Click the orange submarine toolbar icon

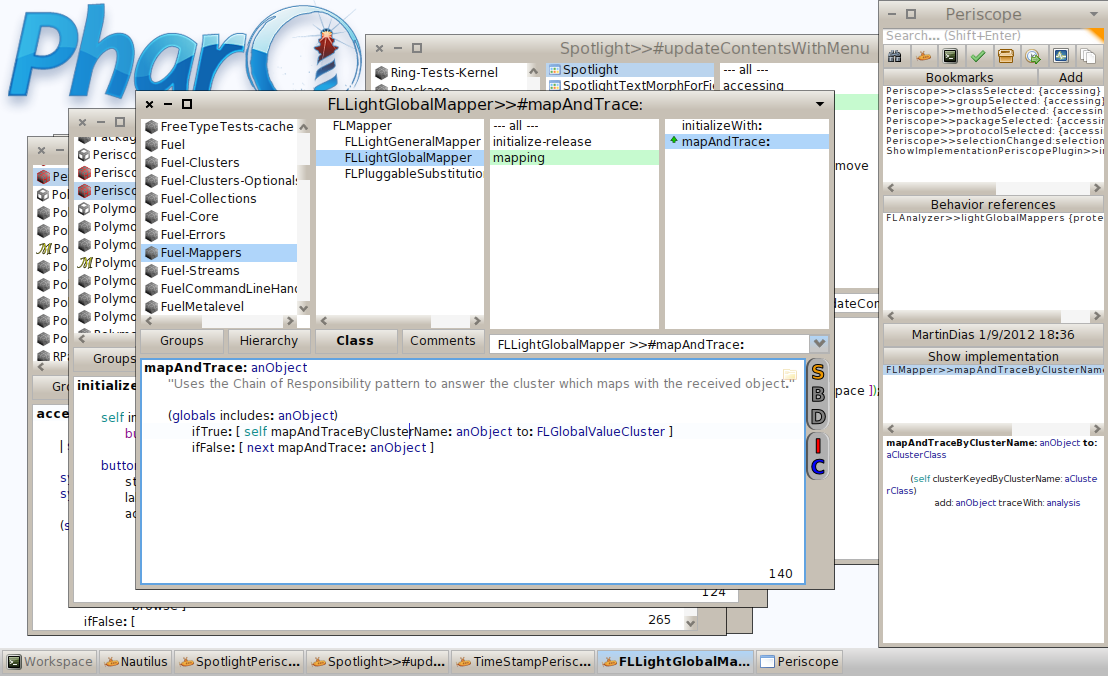tap(923, 57)
